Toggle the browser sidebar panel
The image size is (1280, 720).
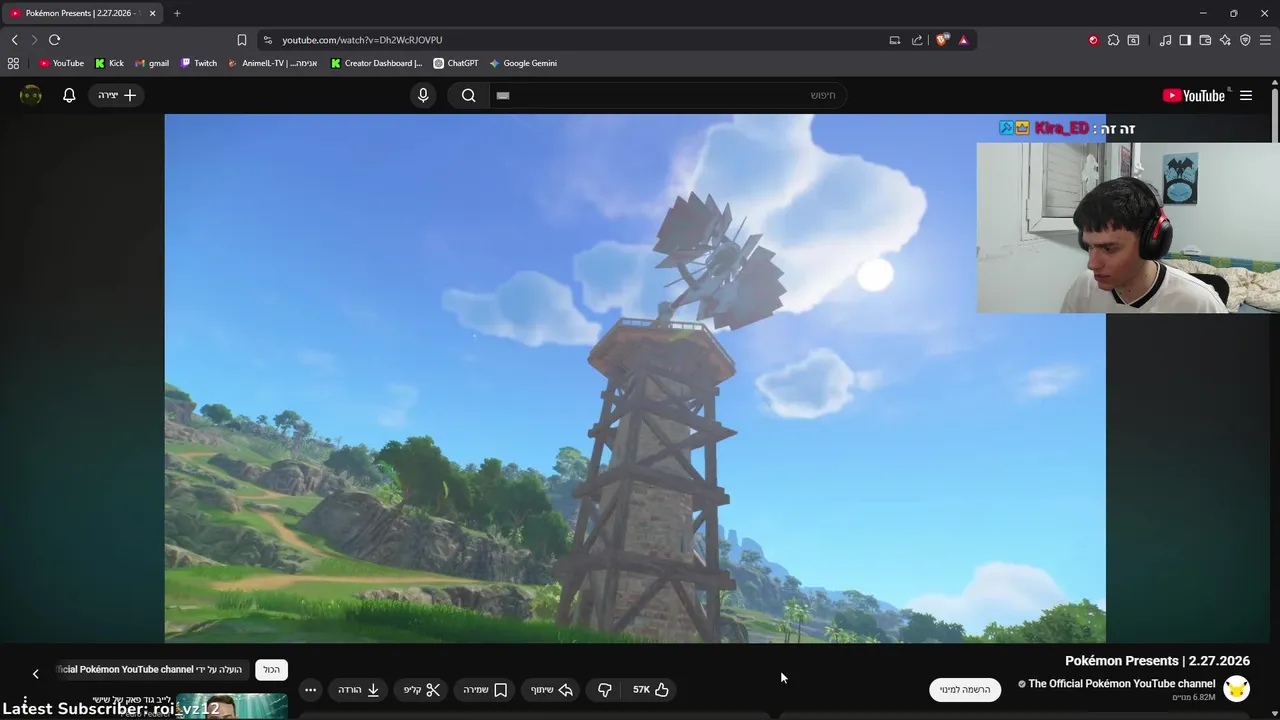[1185, 40]
